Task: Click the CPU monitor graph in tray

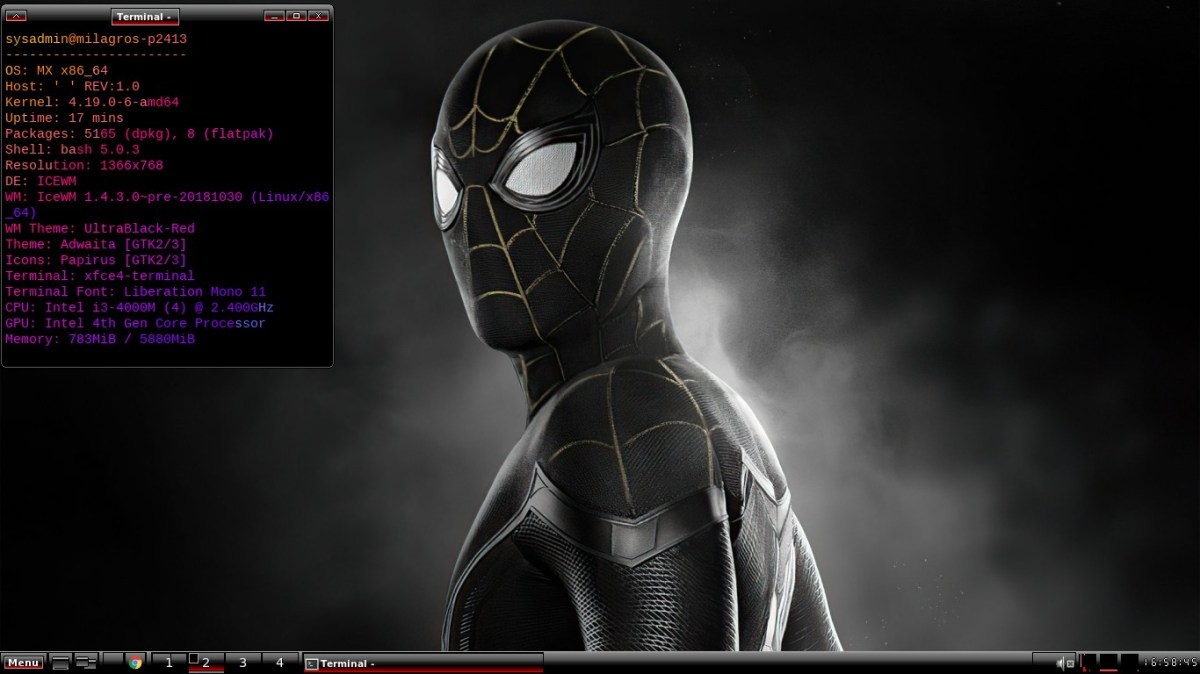Action: coord(1088,662)
